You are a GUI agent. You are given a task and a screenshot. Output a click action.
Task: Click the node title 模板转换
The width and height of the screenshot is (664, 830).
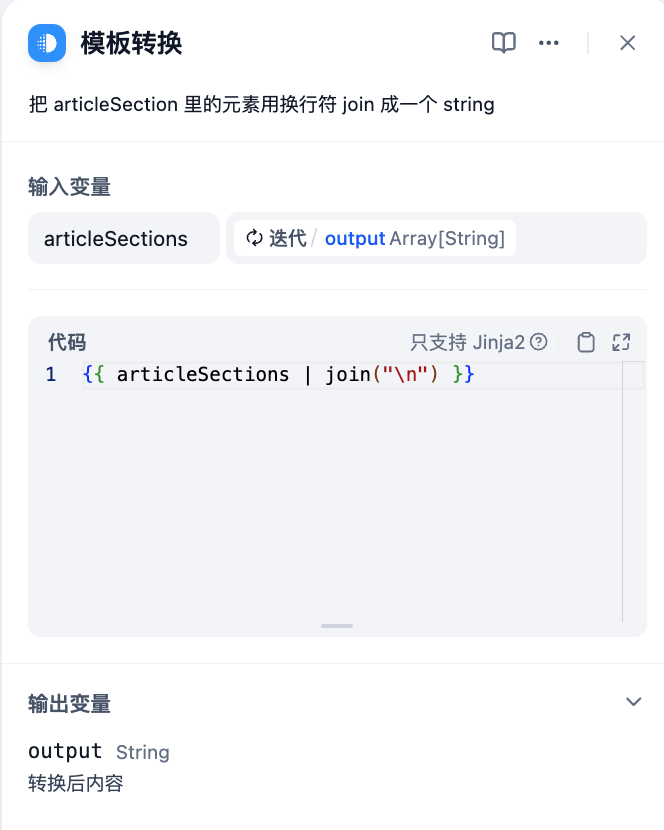[131, 43]
